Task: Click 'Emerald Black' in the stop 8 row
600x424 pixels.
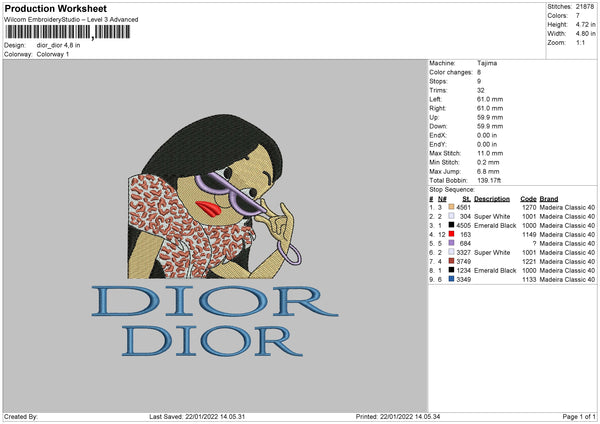Action: click(x=495, y=270)
